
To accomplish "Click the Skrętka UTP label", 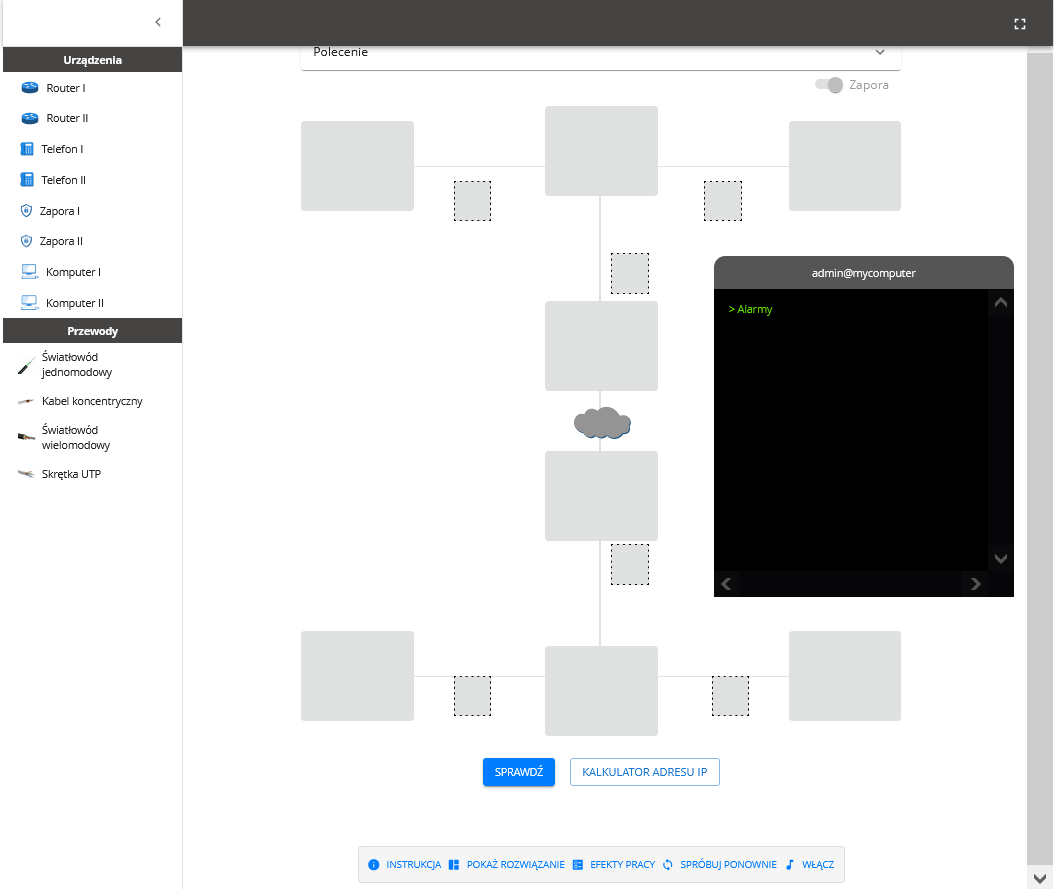I will (71, 474).
